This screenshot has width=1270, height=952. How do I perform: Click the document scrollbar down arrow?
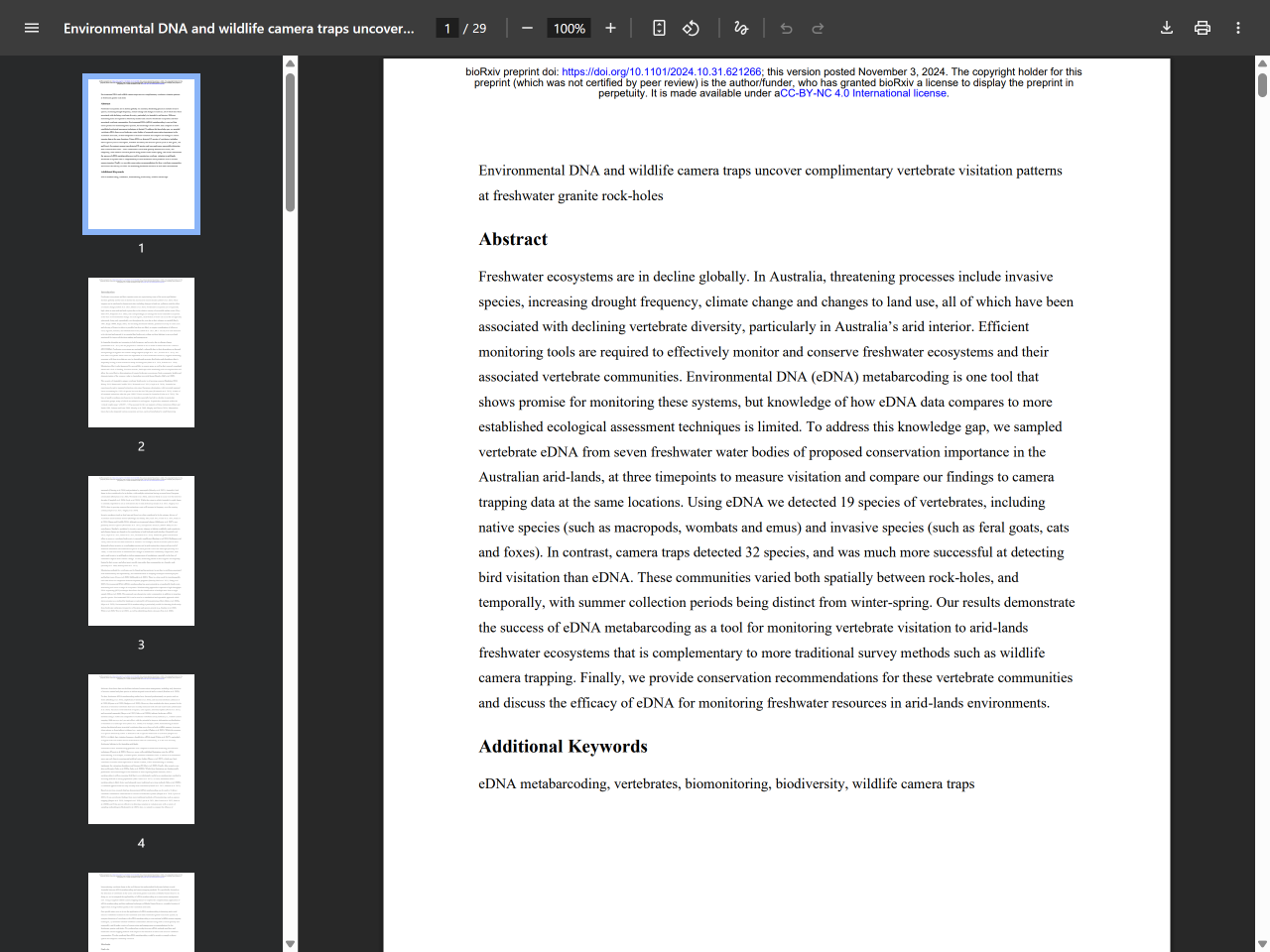pos(1262,944)
